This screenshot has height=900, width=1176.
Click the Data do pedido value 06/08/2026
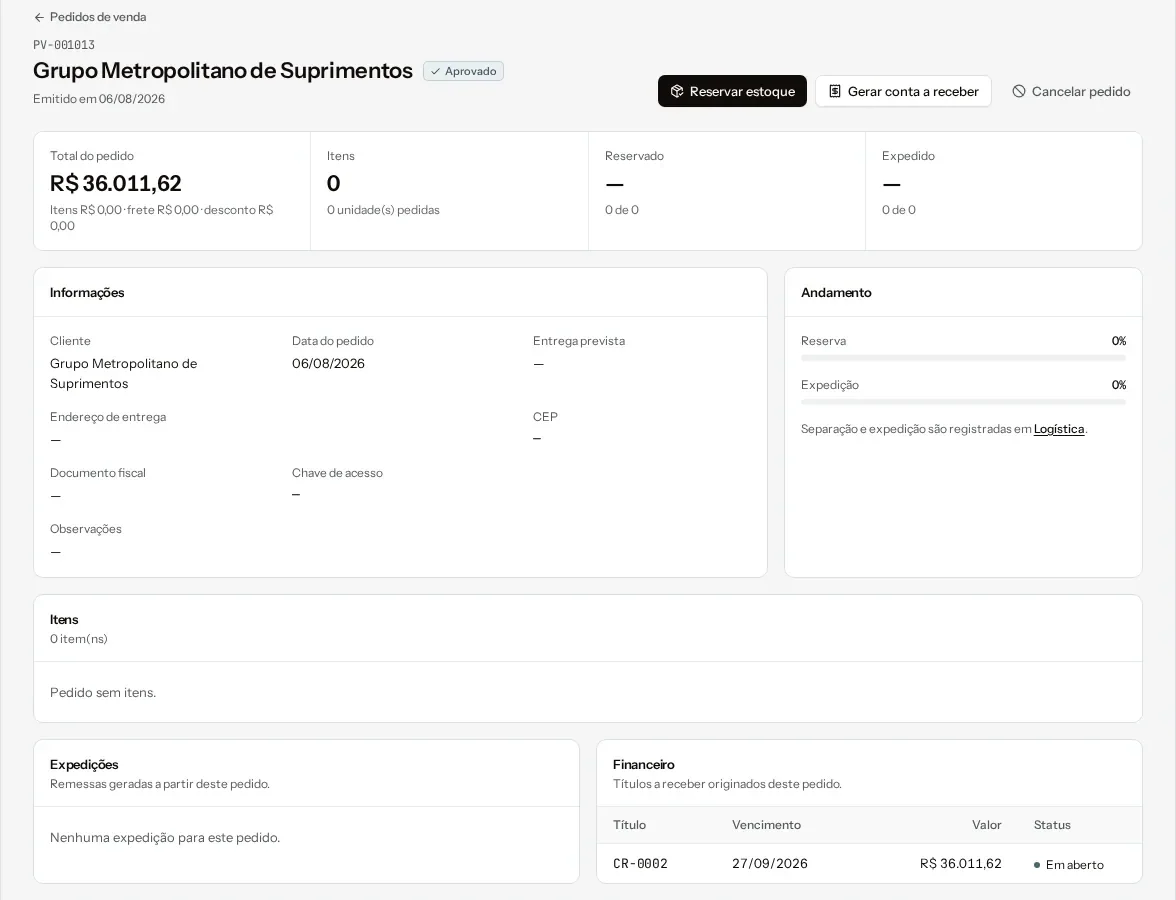click(328, 364)
